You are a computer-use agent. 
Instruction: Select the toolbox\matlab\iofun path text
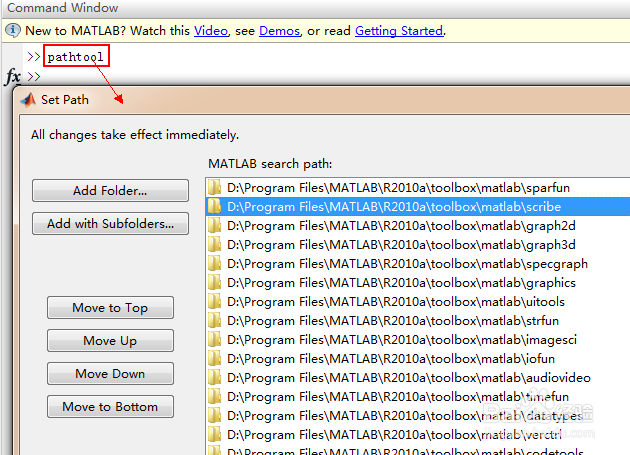(391, 359)
